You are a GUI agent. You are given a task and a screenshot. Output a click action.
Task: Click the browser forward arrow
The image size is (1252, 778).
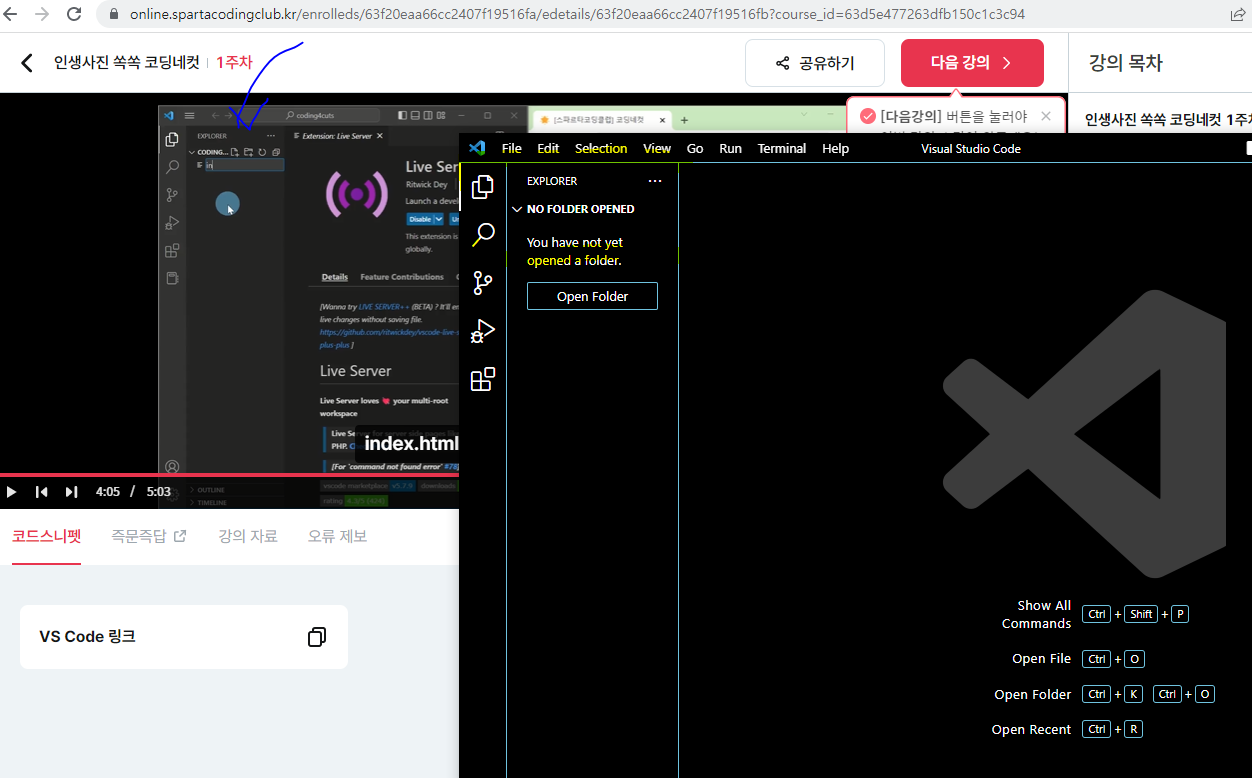click(x=42, y=15)
